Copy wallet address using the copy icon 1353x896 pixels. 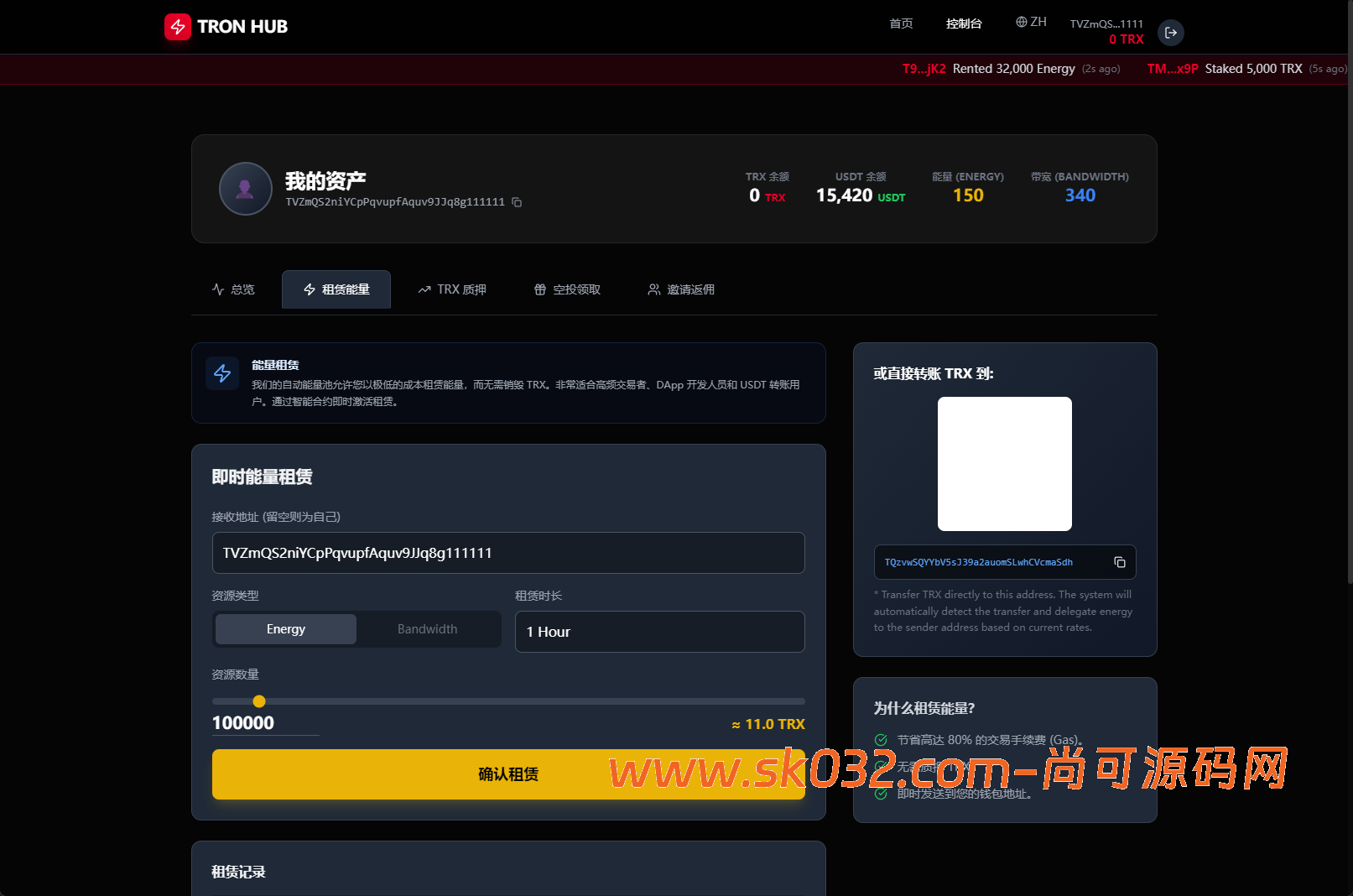516,202
